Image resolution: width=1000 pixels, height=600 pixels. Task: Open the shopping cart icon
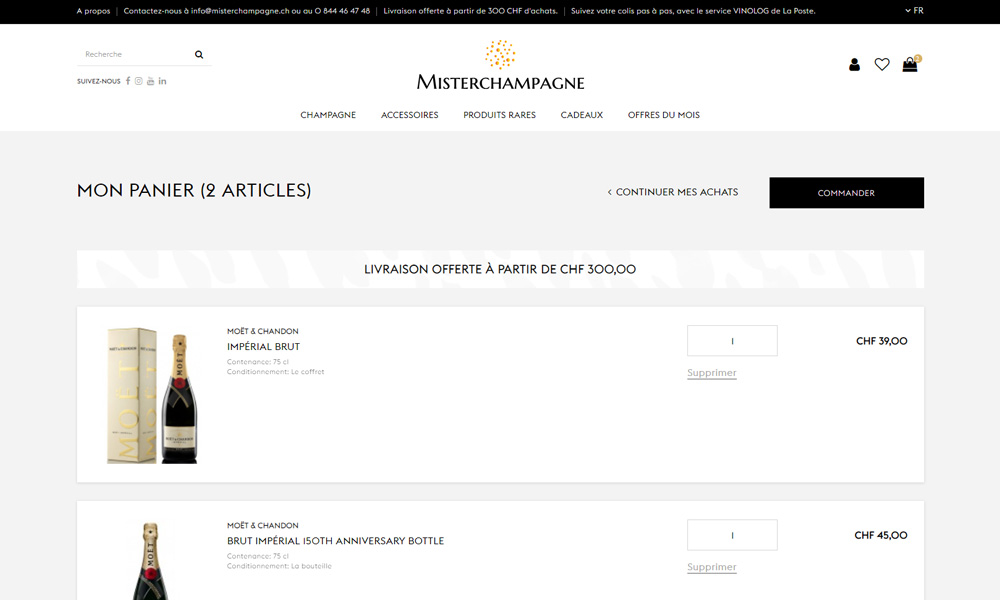(x=910, y=65)
